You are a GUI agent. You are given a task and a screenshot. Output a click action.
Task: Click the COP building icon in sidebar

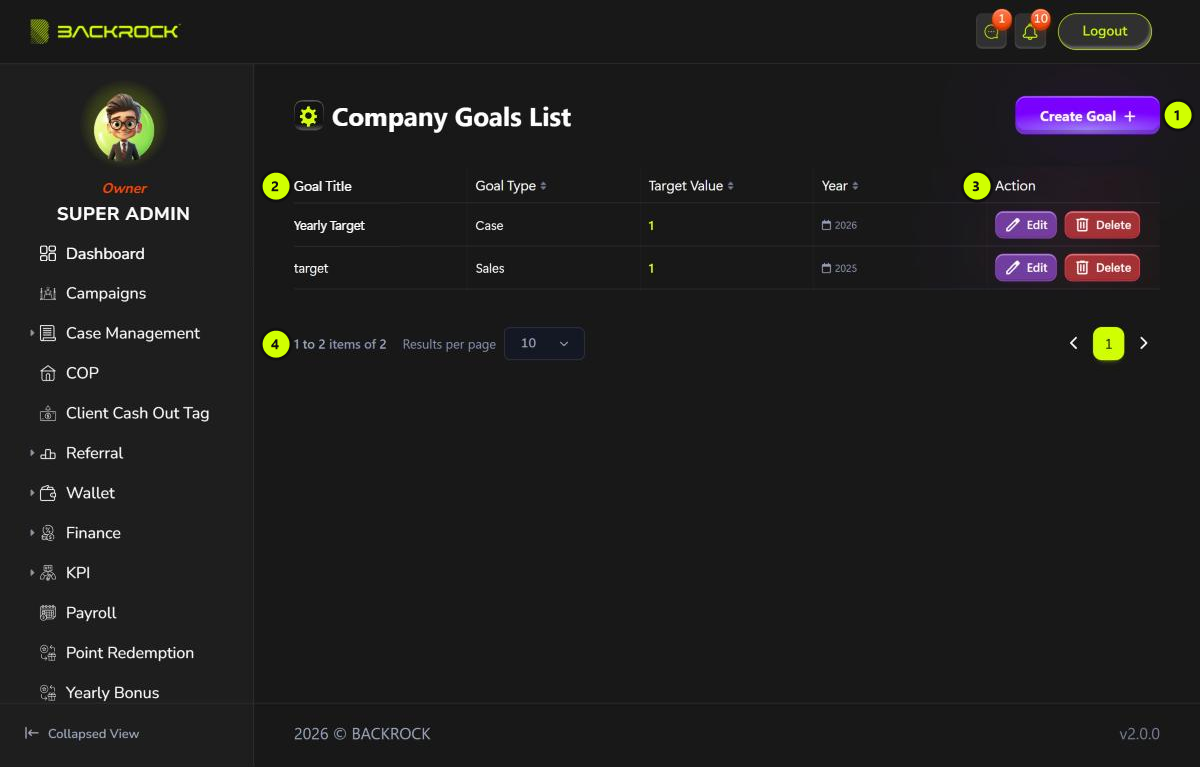48,374
